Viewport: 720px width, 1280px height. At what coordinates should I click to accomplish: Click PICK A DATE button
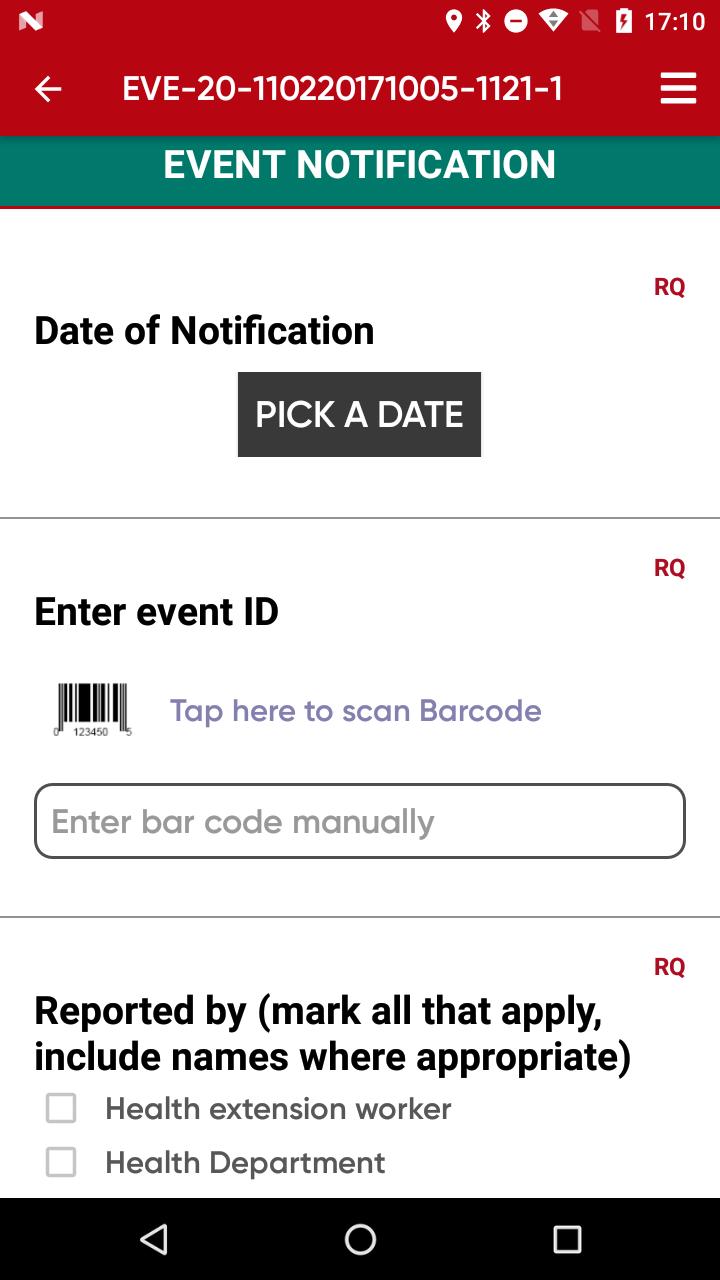pos(359,414)
